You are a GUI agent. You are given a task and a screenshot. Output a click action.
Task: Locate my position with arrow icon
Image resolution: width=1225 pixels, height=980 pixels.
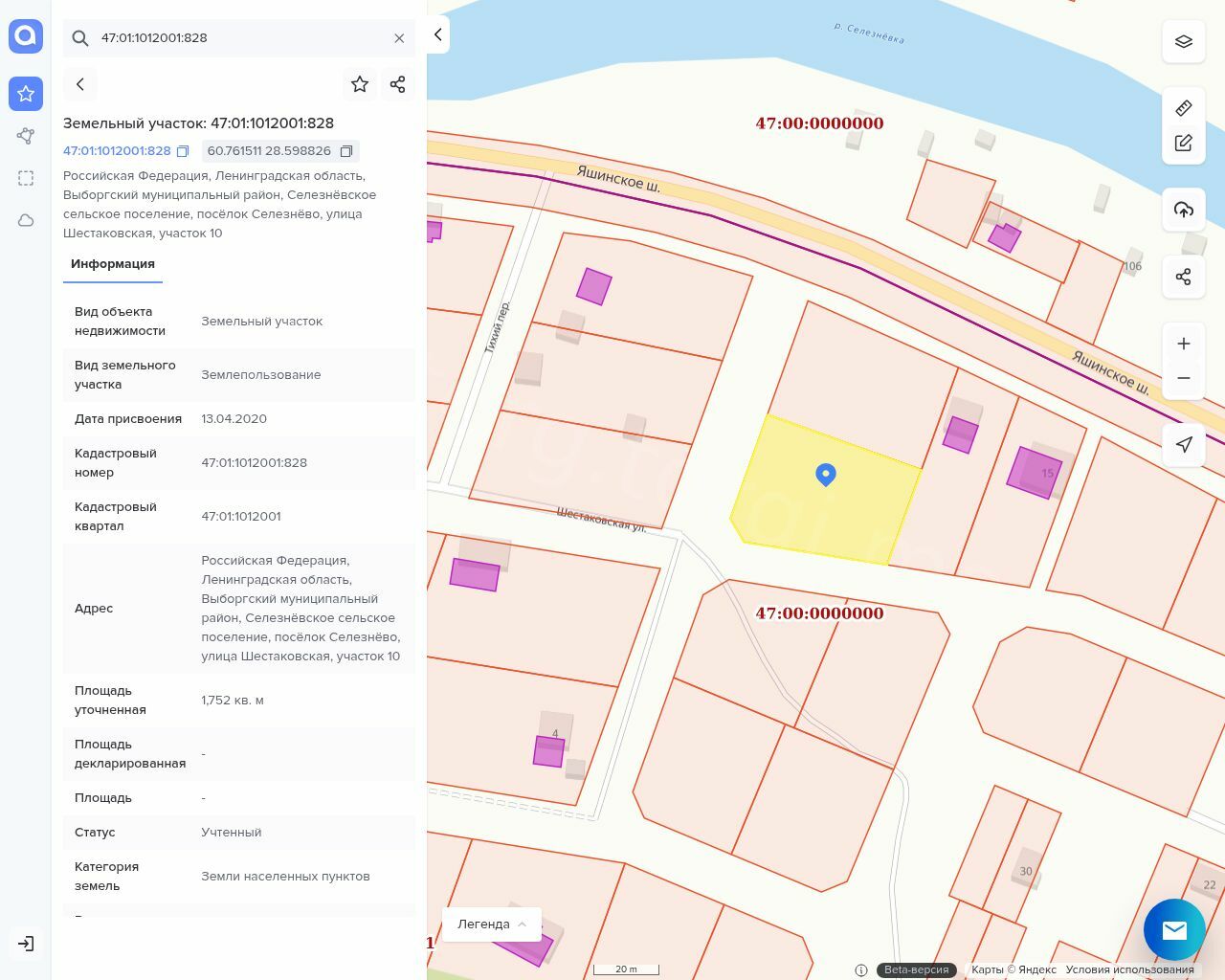pos(1184,444)
